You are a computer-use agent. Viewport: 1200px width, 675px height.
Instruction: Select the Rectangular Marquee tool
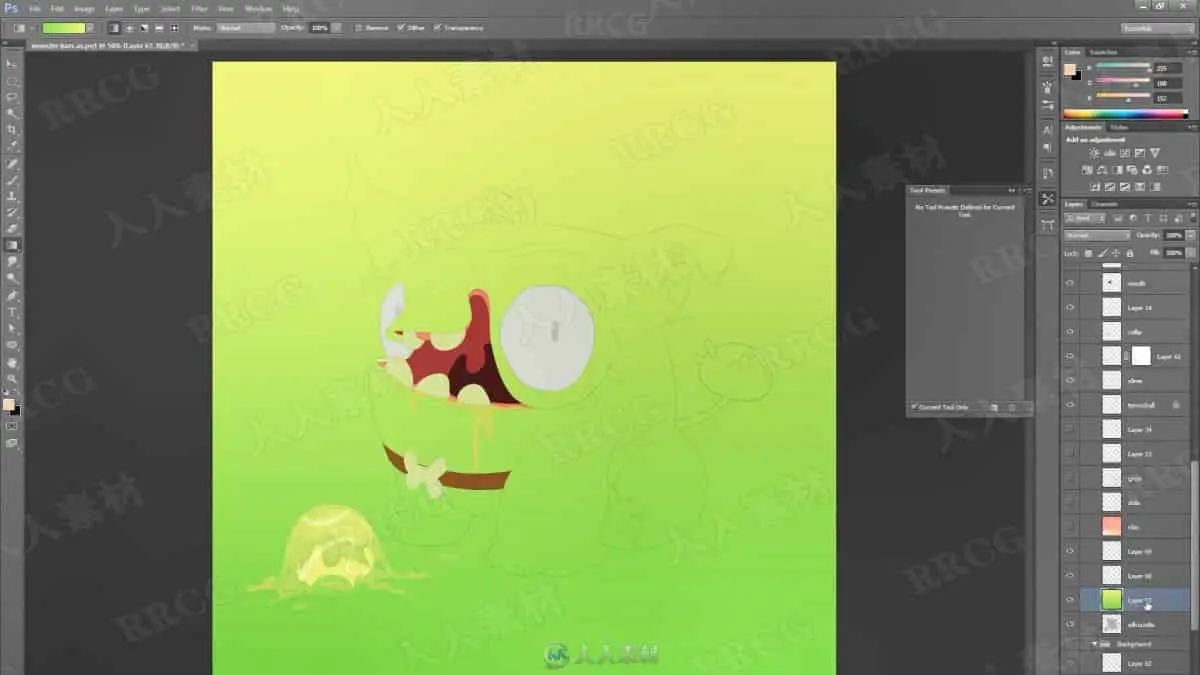coord(12,81)
